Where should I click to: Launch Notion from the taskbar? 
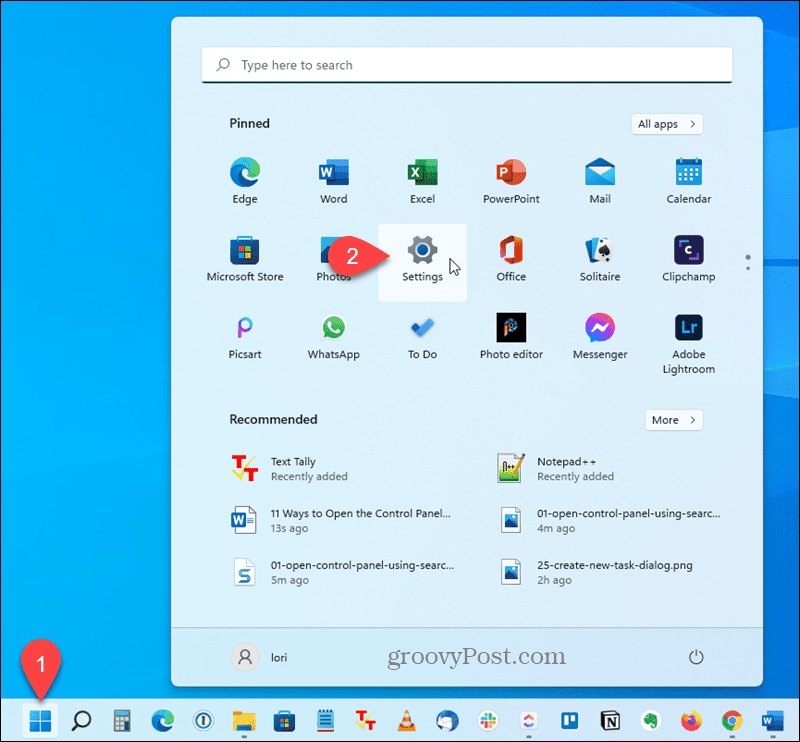pyautogui.click(x=610, y=721)
